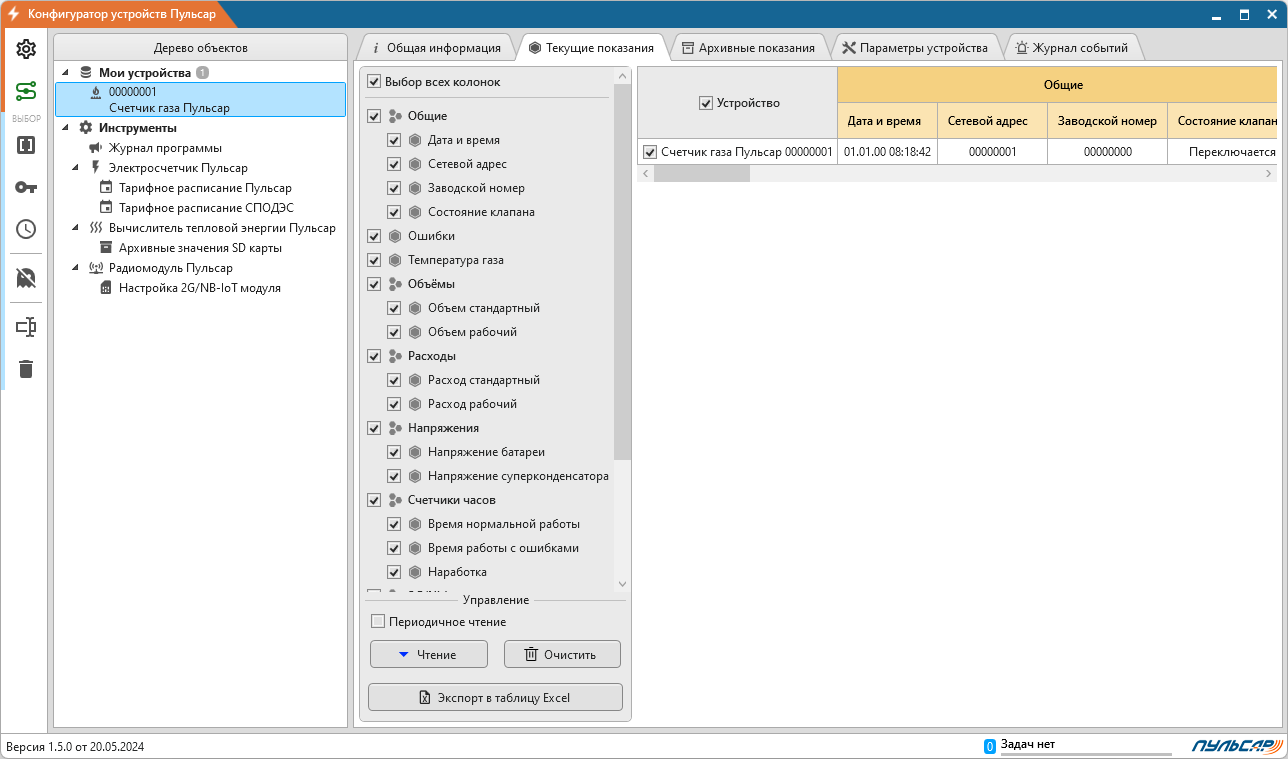Uncheck Дата и время column checkbox
Viewport: 1288px width, 759px height.
click(x=394, y=140)
